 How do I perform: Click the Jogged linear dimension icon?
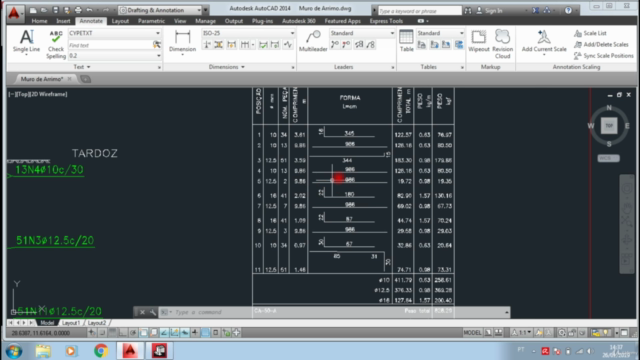288,44
